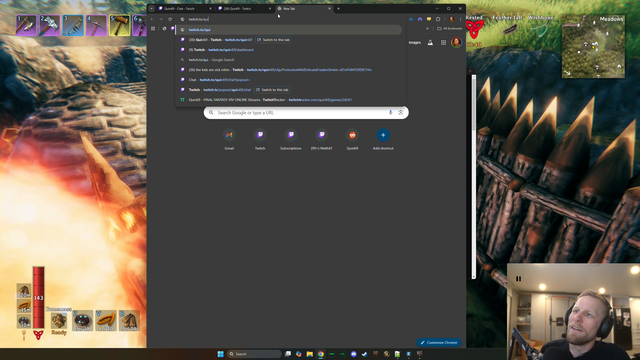Viewport: 640px width, 360px height.
Task: Click the Google account picture on New Tab
Action: pyautogui.click(x=456, y=42)
